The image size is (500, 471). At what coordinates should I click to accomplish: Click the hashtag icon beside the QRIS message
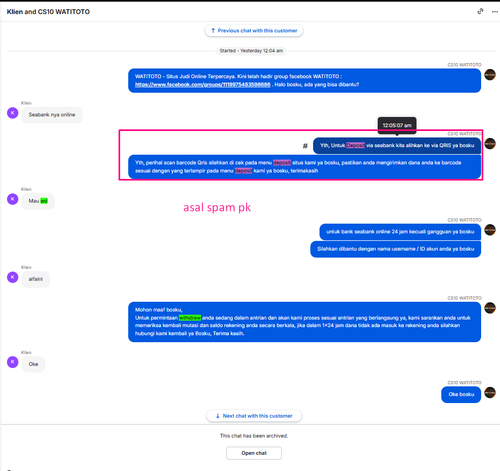point(305,146)
